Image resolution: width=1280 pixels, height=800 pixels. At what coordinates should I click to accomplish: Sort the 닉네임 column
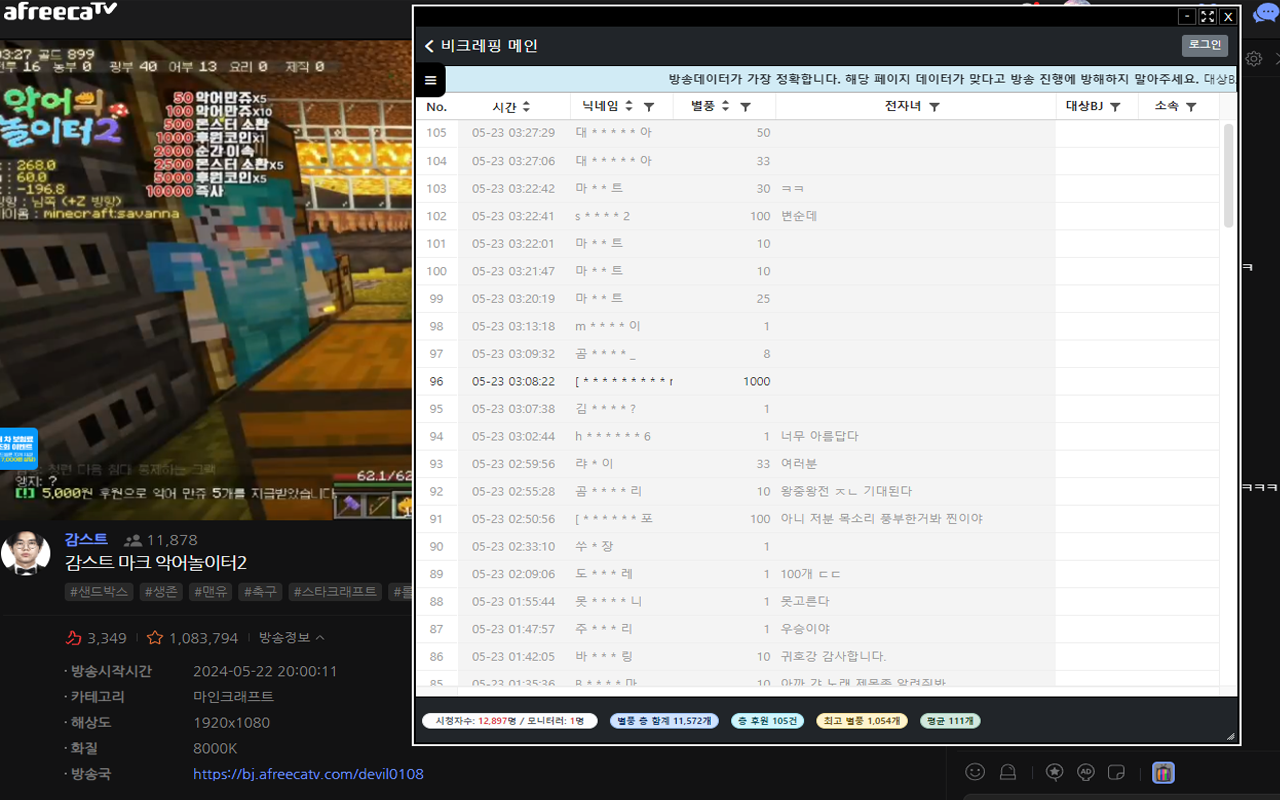point(628,107)
